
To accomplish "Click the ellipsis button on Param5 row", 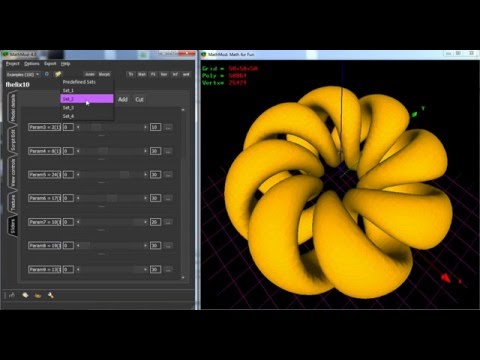I will (x=168, y=174).
